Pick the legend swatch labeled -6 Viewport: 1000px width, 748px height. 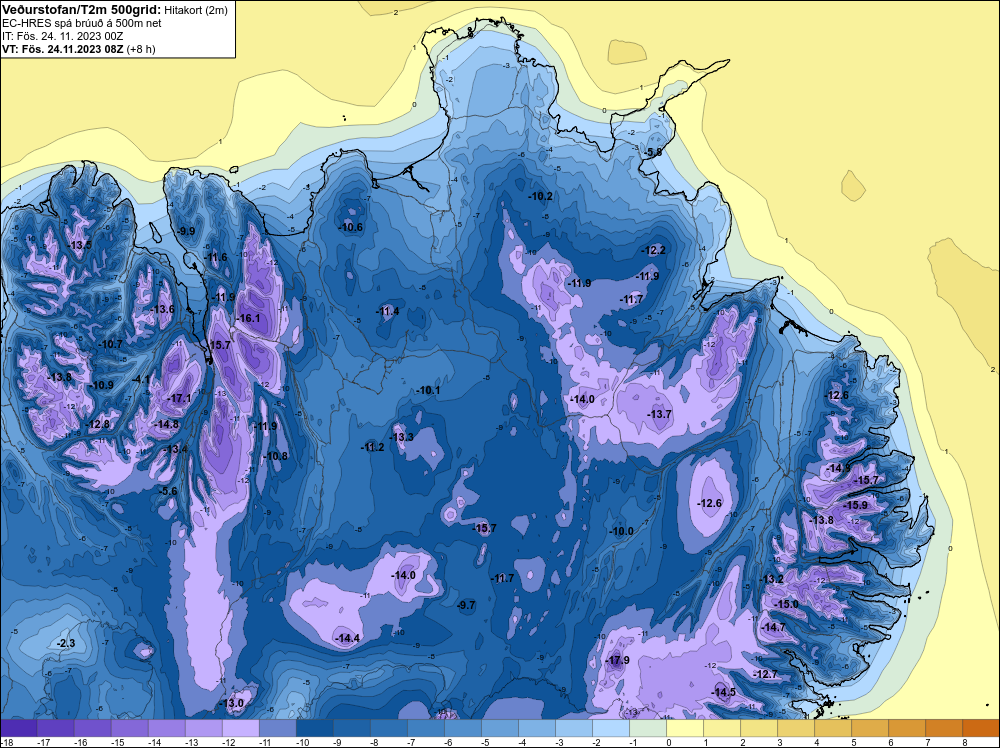[462, 728]
